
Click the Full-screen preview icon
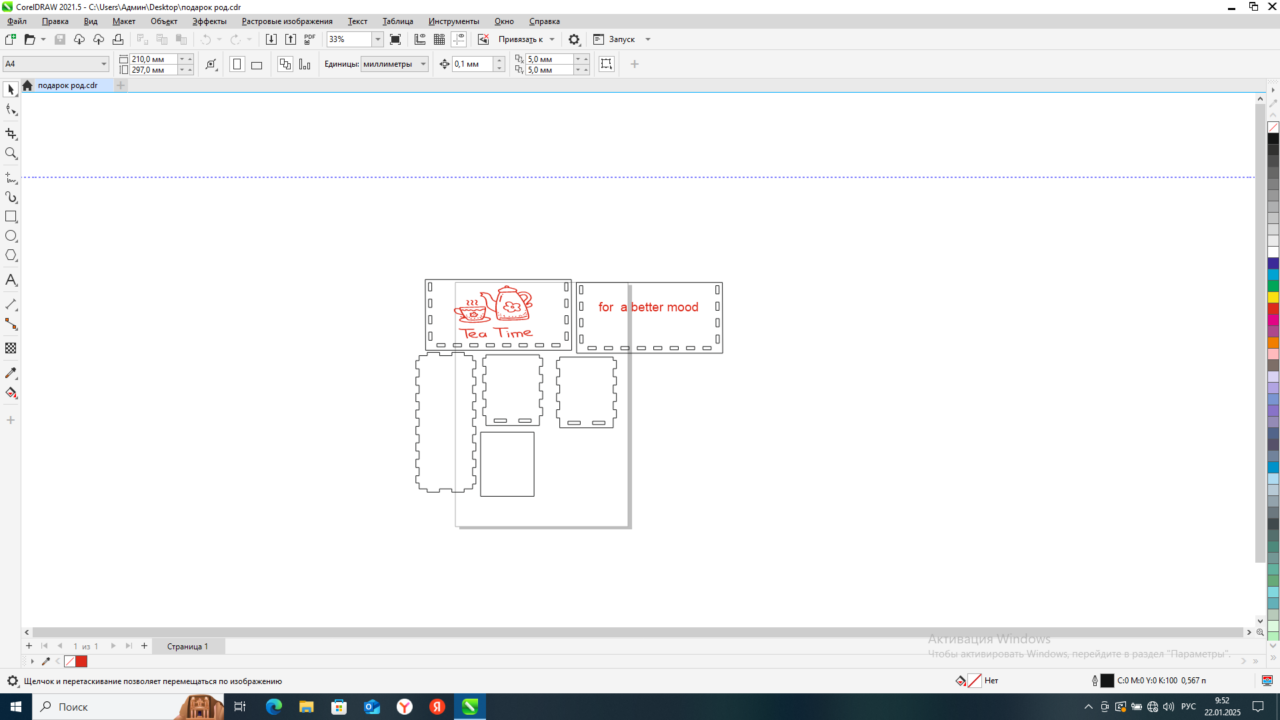pyautogui.click(x=395, y=39)
